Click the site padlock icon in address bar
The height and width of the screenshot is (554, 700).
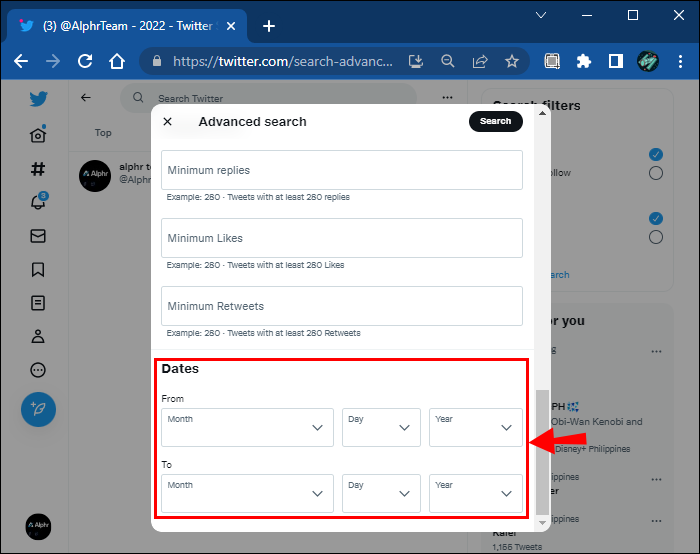(x=157, y=61)
